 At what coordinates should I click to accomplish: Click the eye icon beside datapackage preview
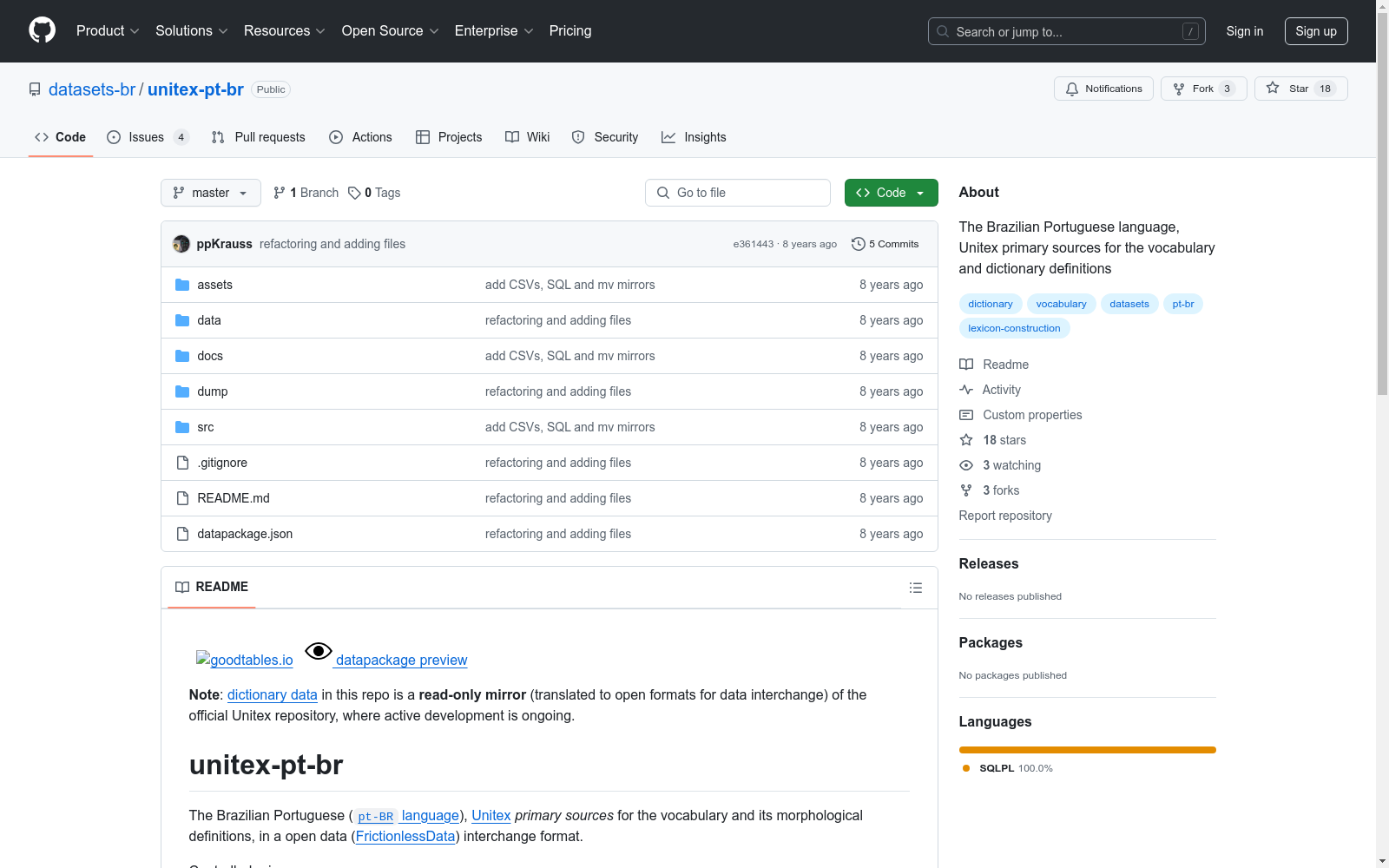tap(319, 651)
